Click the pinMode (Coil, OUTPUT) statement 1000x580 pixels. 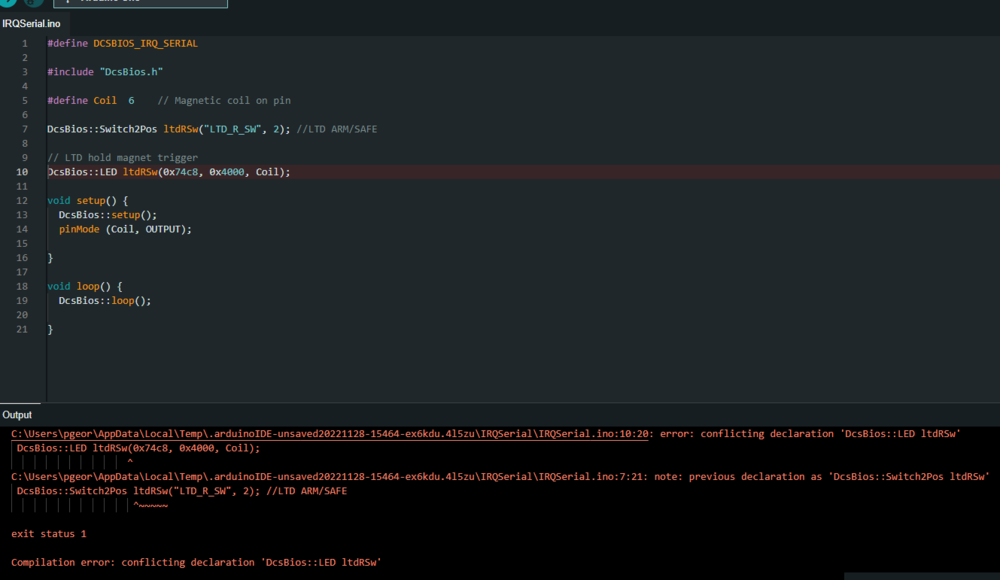124,229
